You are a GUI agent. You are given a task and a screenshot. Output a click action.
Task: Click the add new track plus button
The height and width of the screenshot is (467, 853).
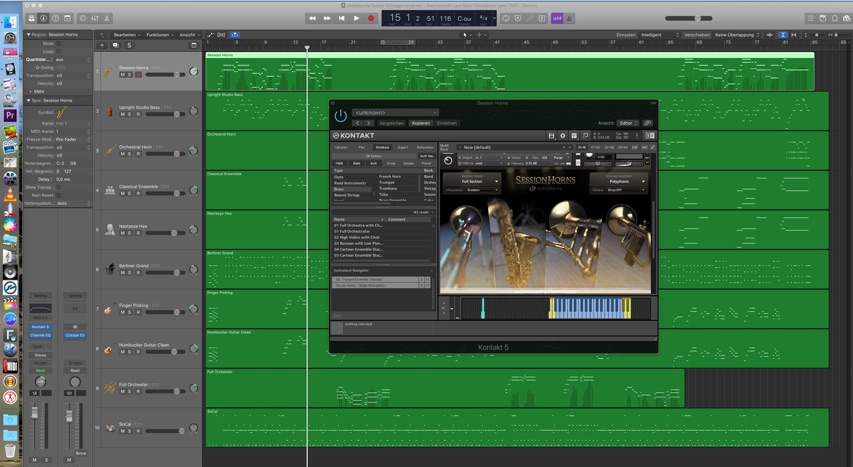point(101,45)
